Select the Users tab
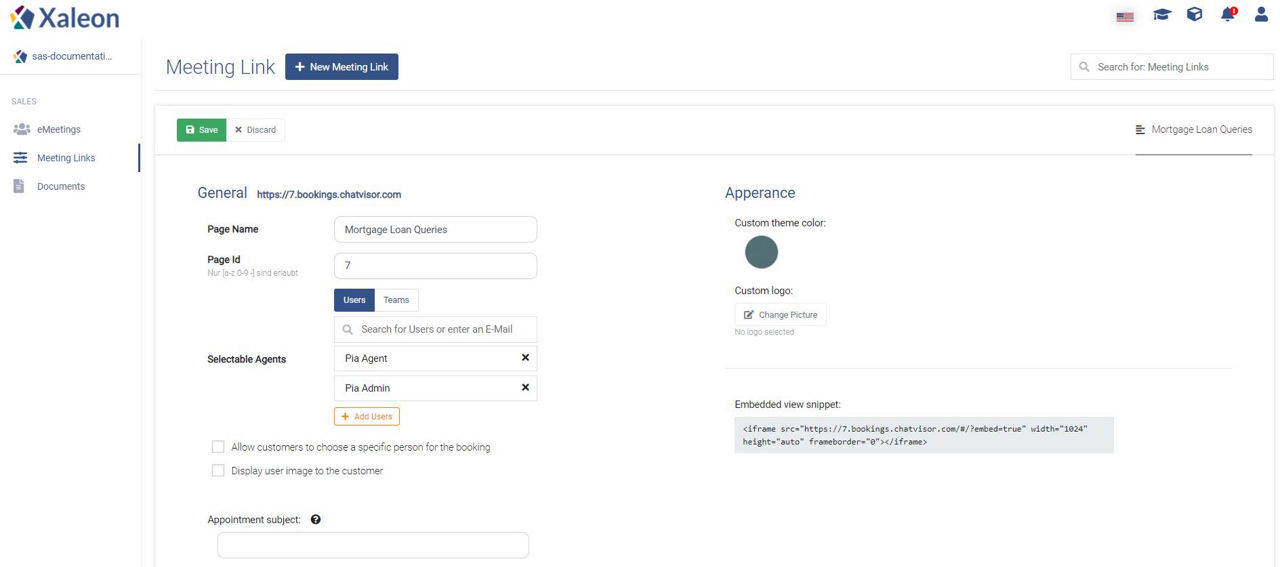The height and width of the screenshot is (567, 1280). (354, 300)
